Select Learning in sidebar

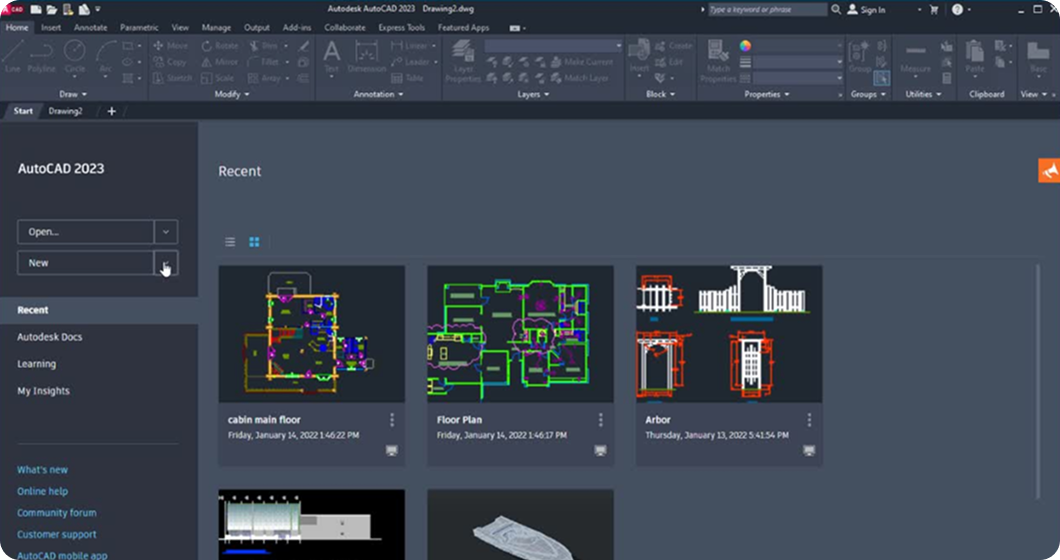(x=37, y=364)
